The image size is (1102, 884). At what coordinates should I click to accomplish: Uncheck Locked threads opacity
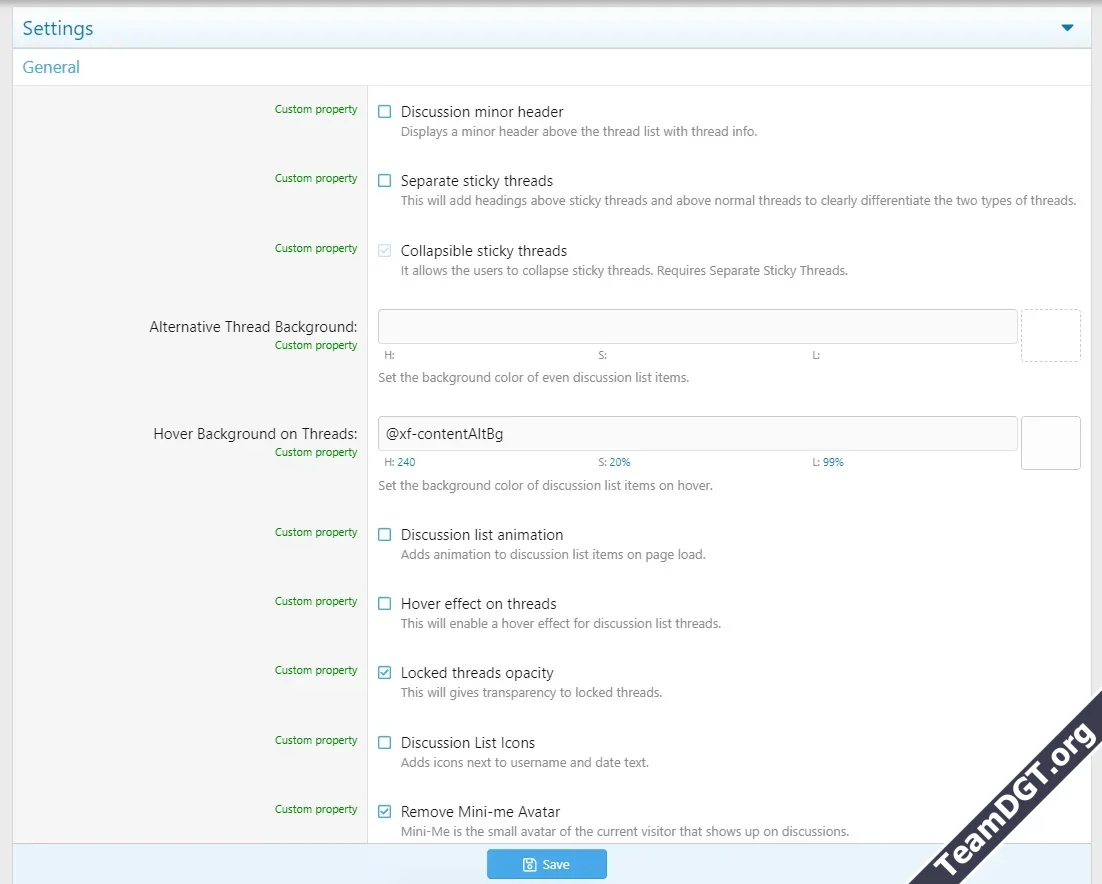click(385, 673)
